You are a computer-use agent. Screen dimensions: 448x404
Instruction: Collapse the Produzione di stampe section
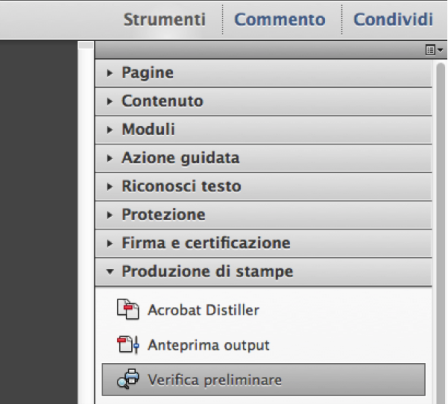[264, 272]
